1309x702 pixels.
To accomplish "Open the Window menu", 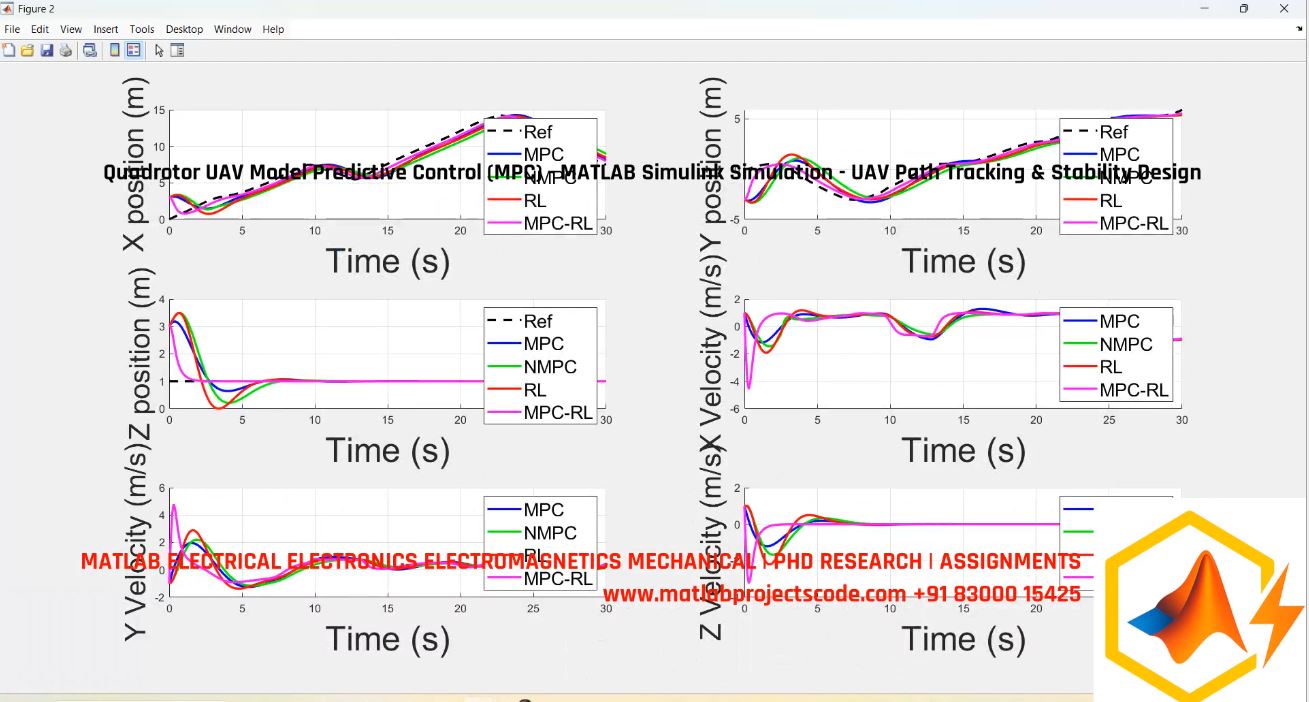I will [233, 29].
